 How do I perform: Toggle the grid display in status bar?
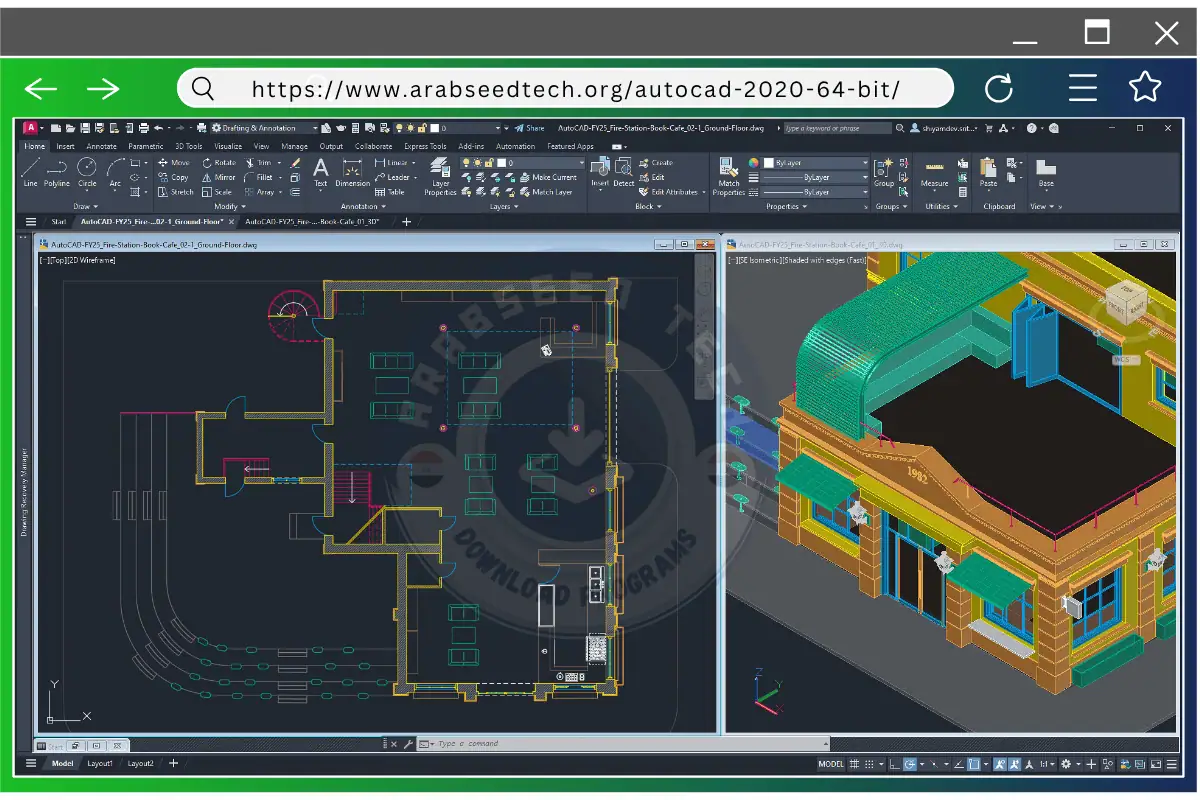pos(854,764)
